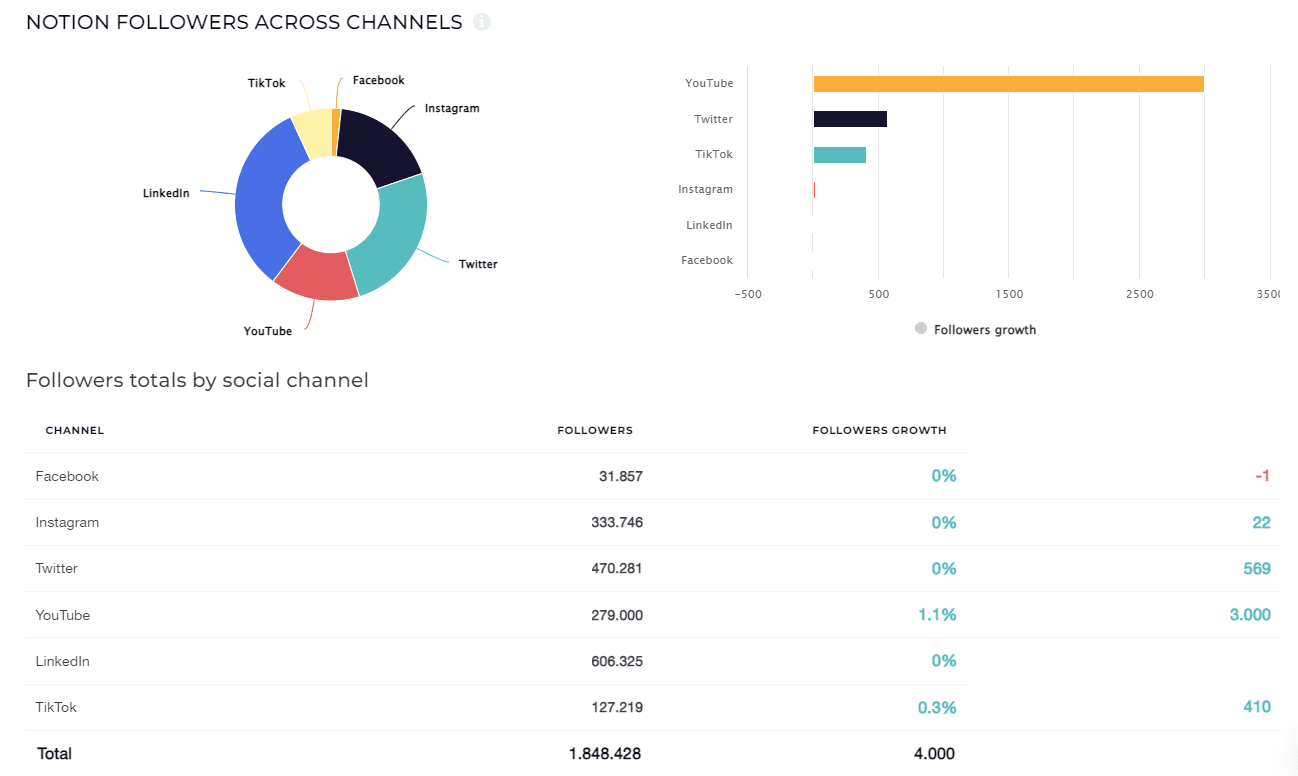1298x776 pixels.
Task: Select the blue LinkedIn slice in donut chart
Action: click(x=262, y=200)
